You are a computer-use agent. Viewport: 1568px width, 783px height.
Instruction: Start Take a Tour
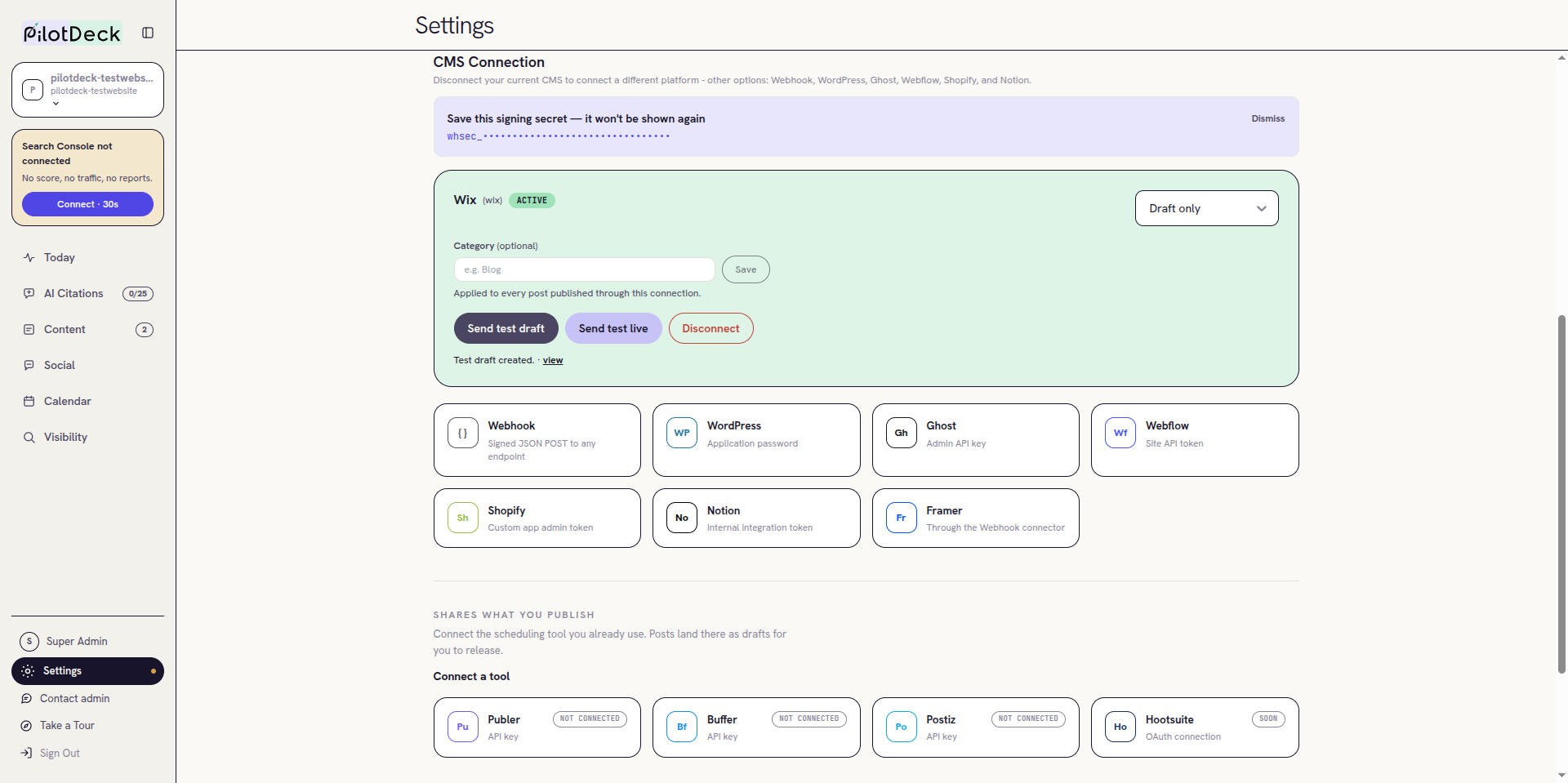[x=87, y=725]
